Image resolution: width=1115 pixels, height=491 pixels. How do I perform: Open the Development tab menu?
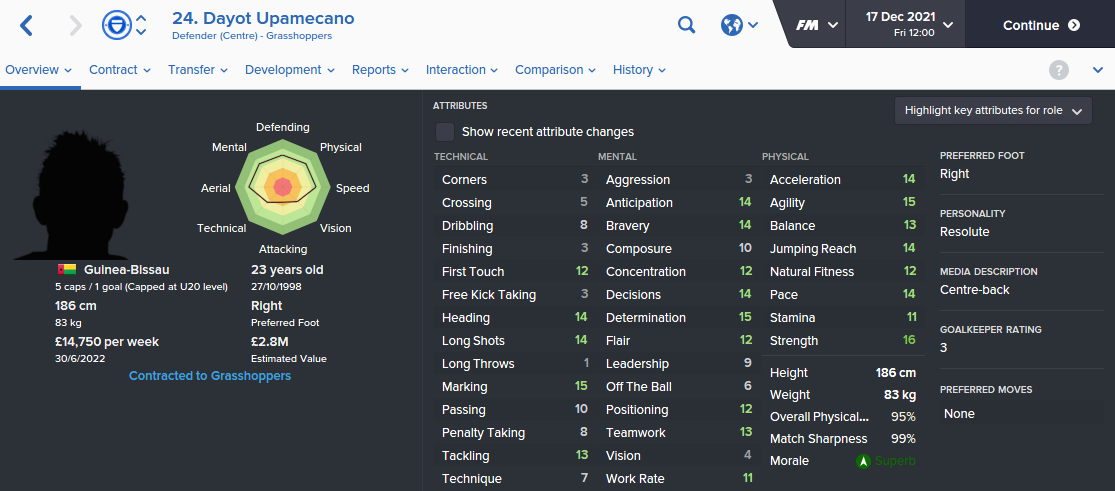click(290, 70)
